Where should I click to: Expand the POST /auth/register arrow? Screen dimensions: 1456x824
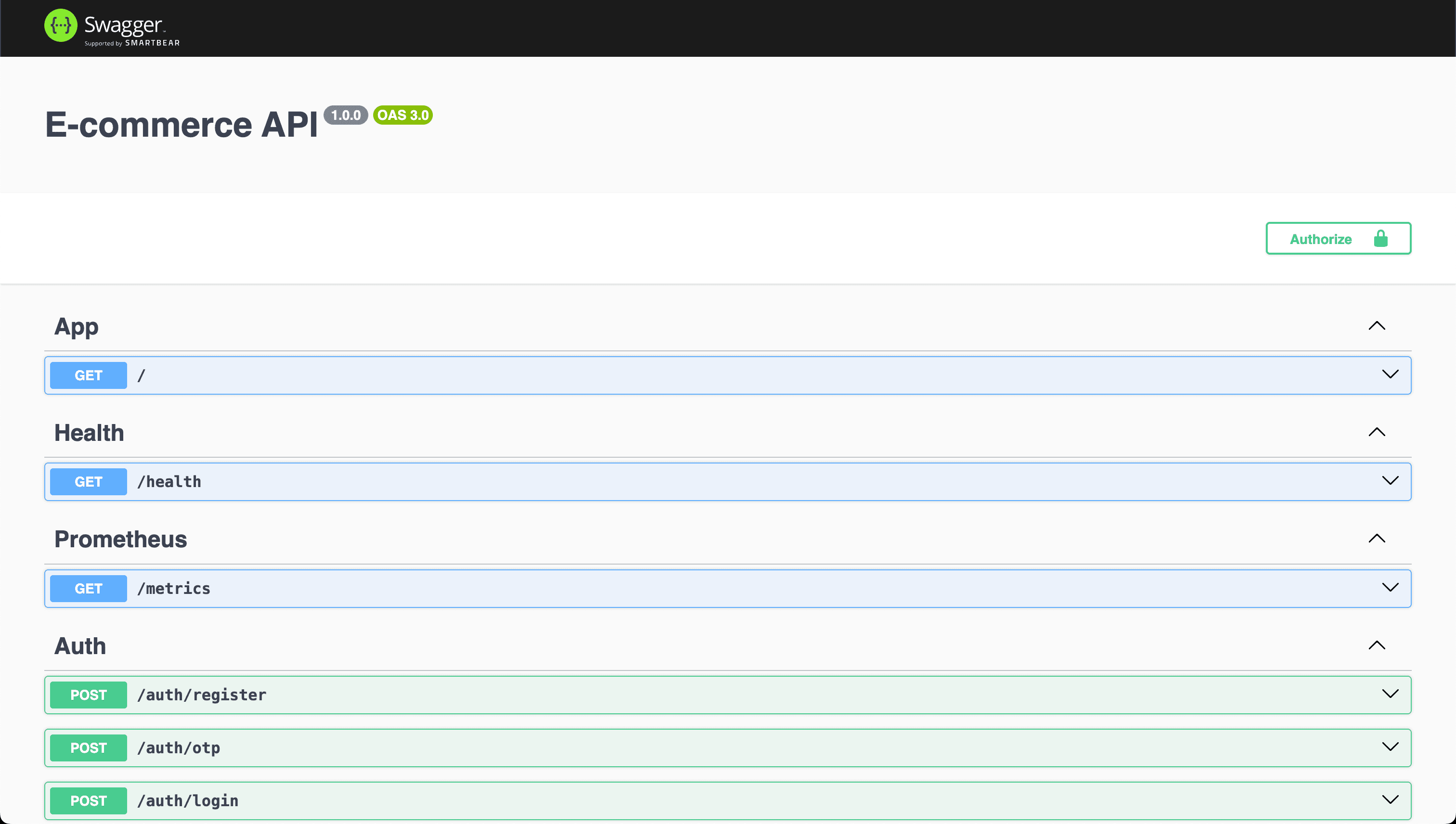click(x=1390, y=695)
